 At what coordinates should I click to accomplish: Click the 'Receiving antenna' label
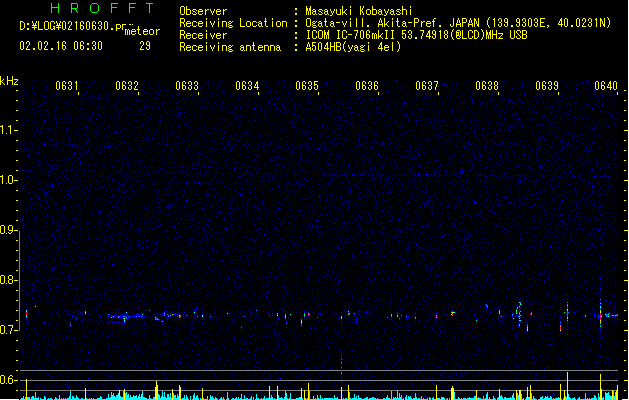click(230, 47)
